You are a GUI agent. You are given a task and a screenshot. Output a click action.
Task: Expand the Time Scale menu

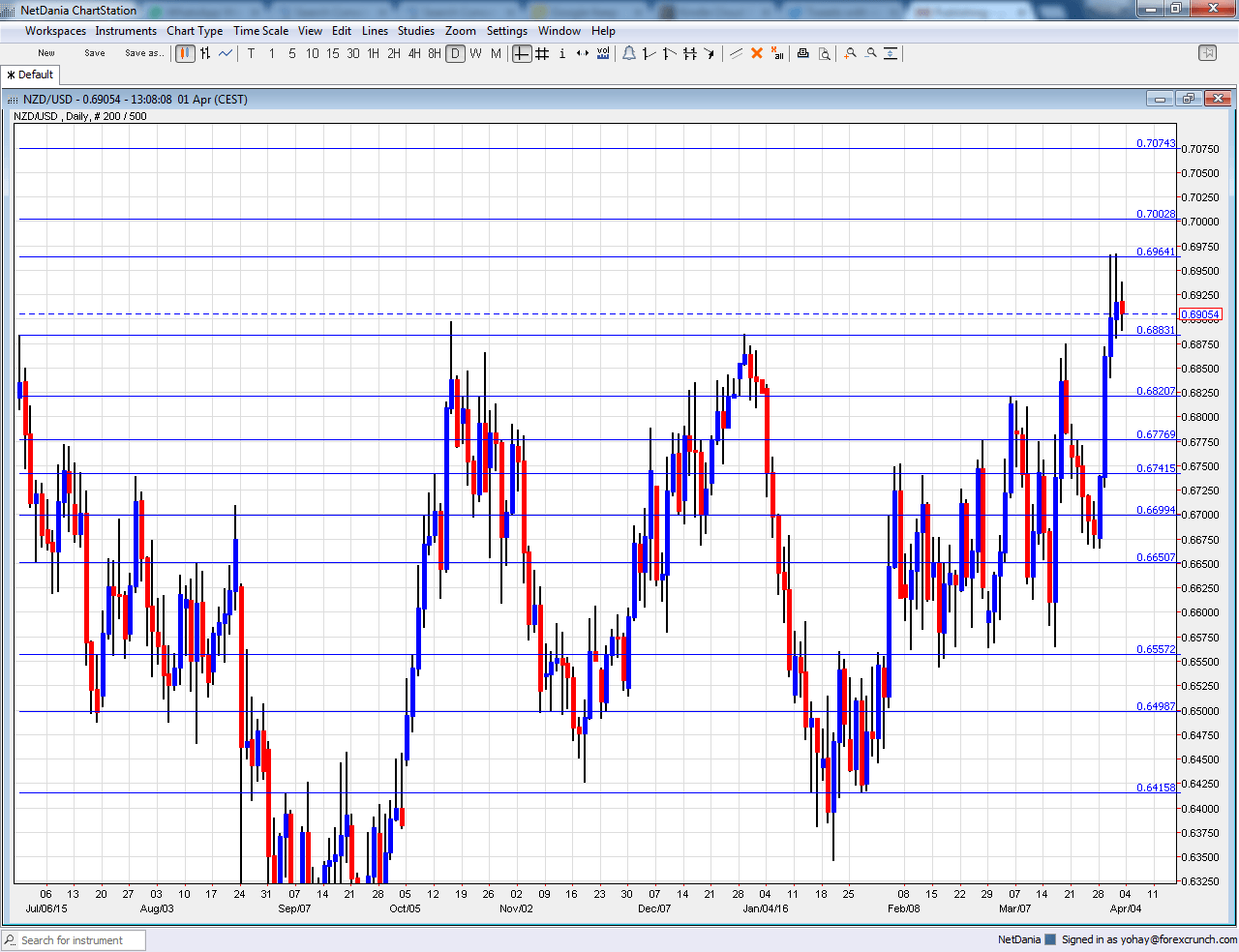260,30
